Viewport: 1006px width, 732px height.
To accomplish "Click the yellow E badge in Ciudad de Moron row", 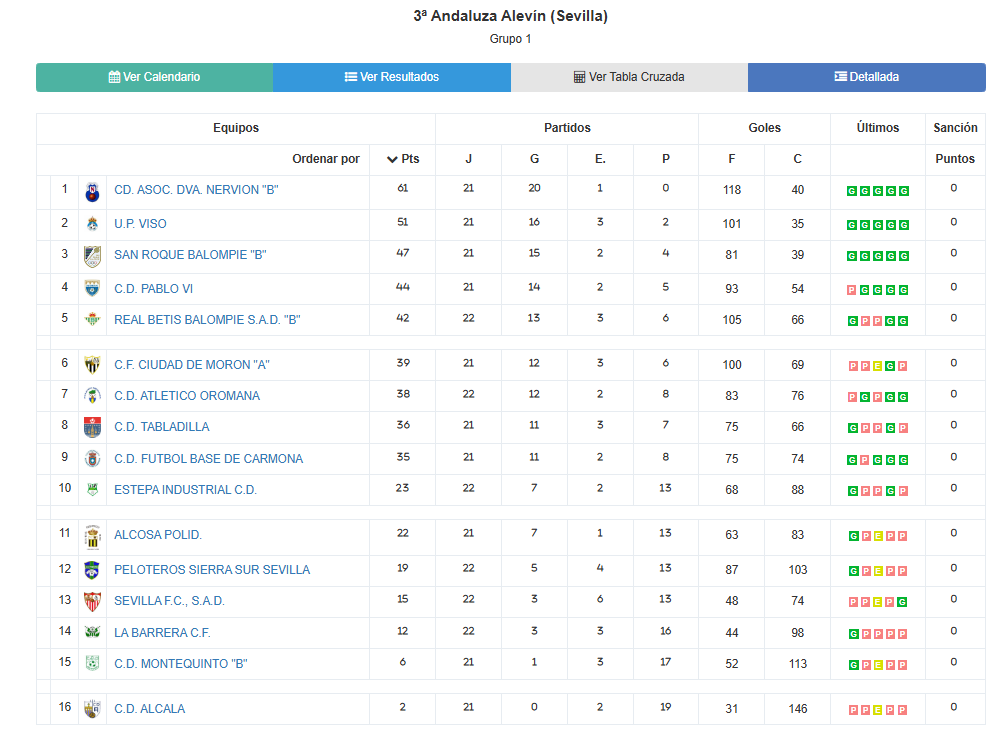I will pyautogui.click(x=877, y=366).
